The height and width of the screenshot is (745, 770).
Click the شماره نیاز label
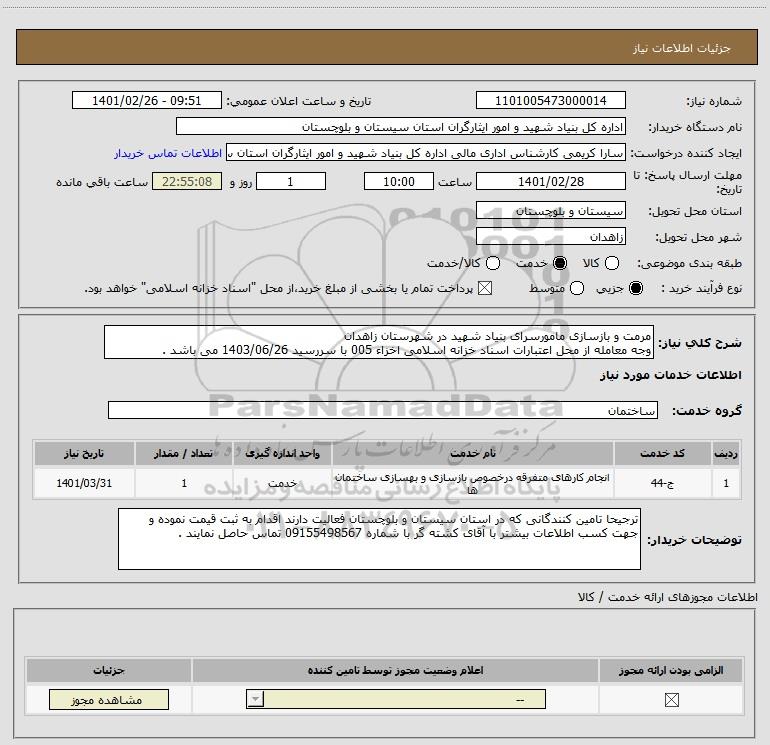pos(714,101)
